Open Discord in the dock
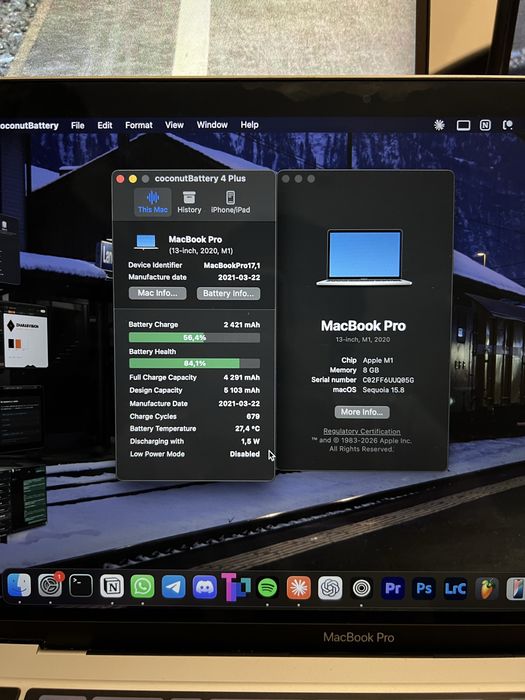525x700 pixels. pos(204,587)
